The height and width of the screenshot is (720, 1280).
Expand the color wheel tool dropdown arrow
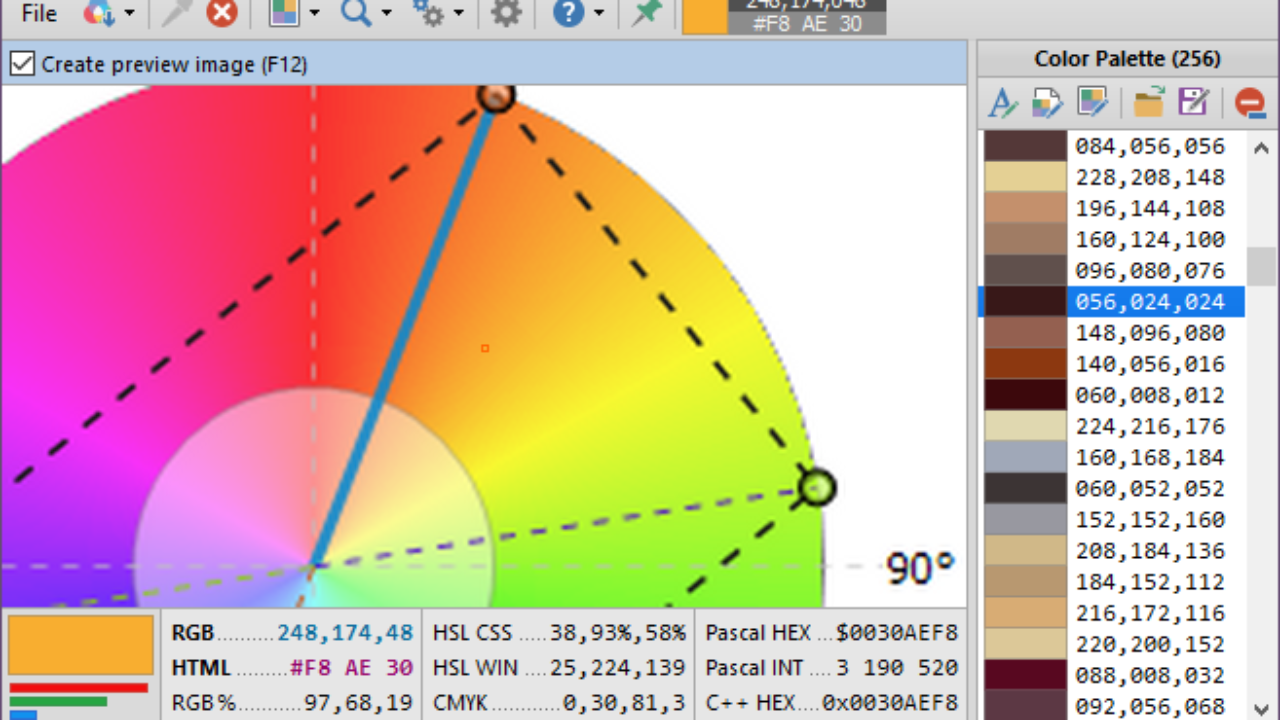coord(129,14)
